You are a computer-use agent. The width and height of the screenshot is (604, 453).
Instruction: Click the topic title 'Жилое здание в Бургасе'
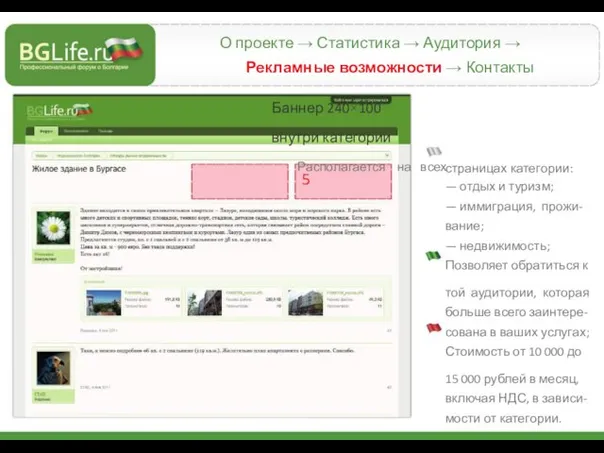click(x=79, y=169)
